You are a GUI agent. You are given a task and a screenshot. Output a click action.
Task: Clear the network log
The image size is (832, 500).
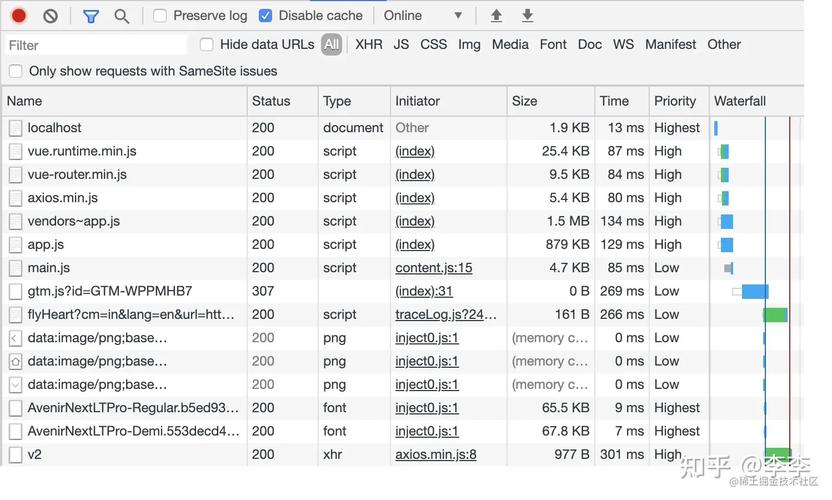coord(50,16)
